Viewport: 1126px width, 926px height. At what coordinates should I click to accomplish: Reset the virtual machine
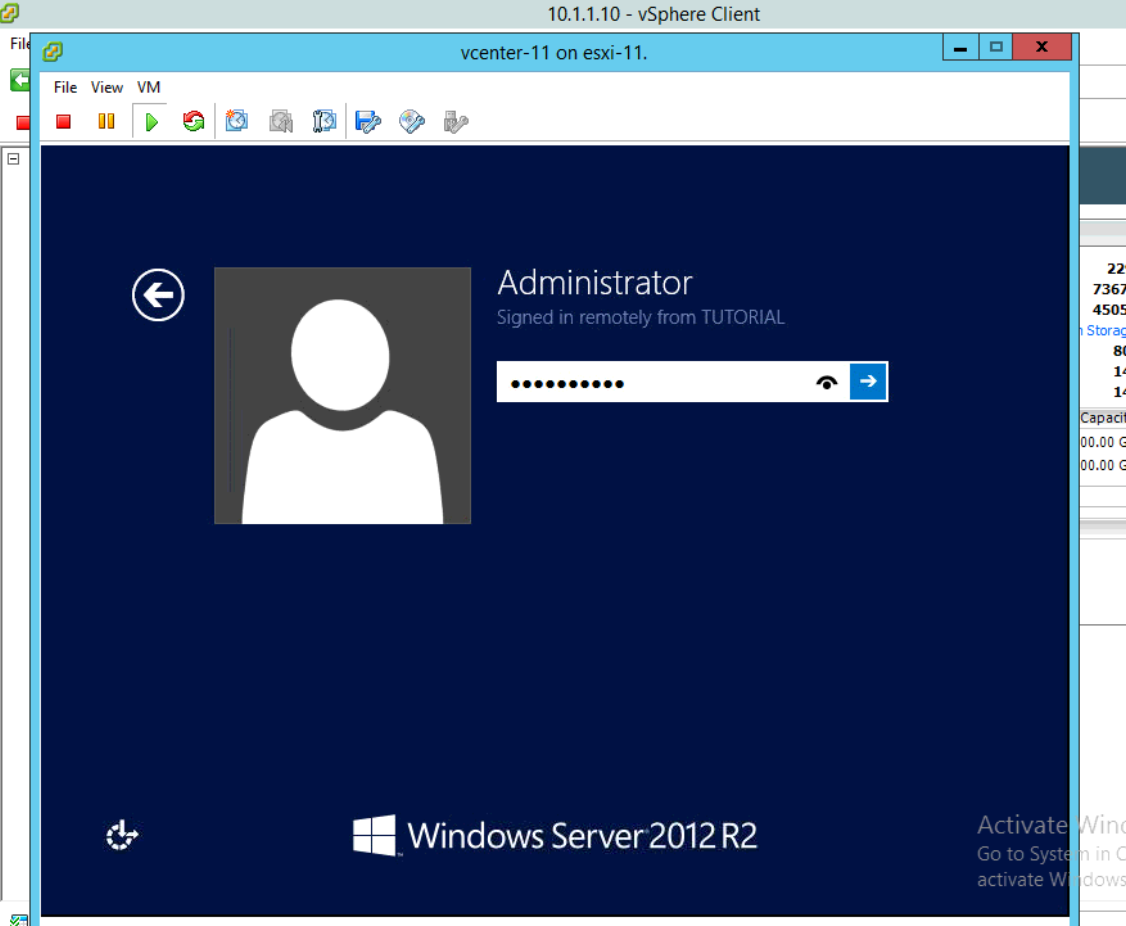pos(192,121)
